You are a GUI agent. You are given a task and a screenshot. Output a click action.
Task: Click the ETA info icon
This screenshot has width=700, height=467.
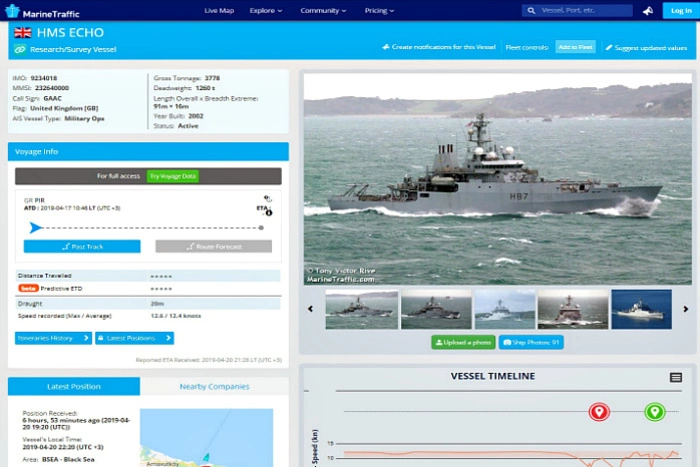coord(269,213)
